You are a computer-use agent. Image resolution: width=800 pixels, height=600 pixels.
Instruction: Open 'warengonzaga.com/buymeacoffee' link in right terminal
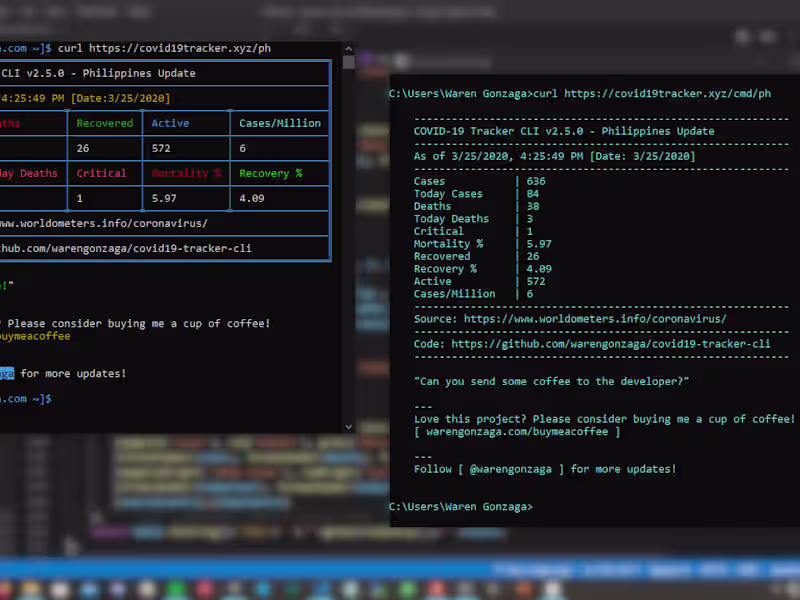point(517,432)
